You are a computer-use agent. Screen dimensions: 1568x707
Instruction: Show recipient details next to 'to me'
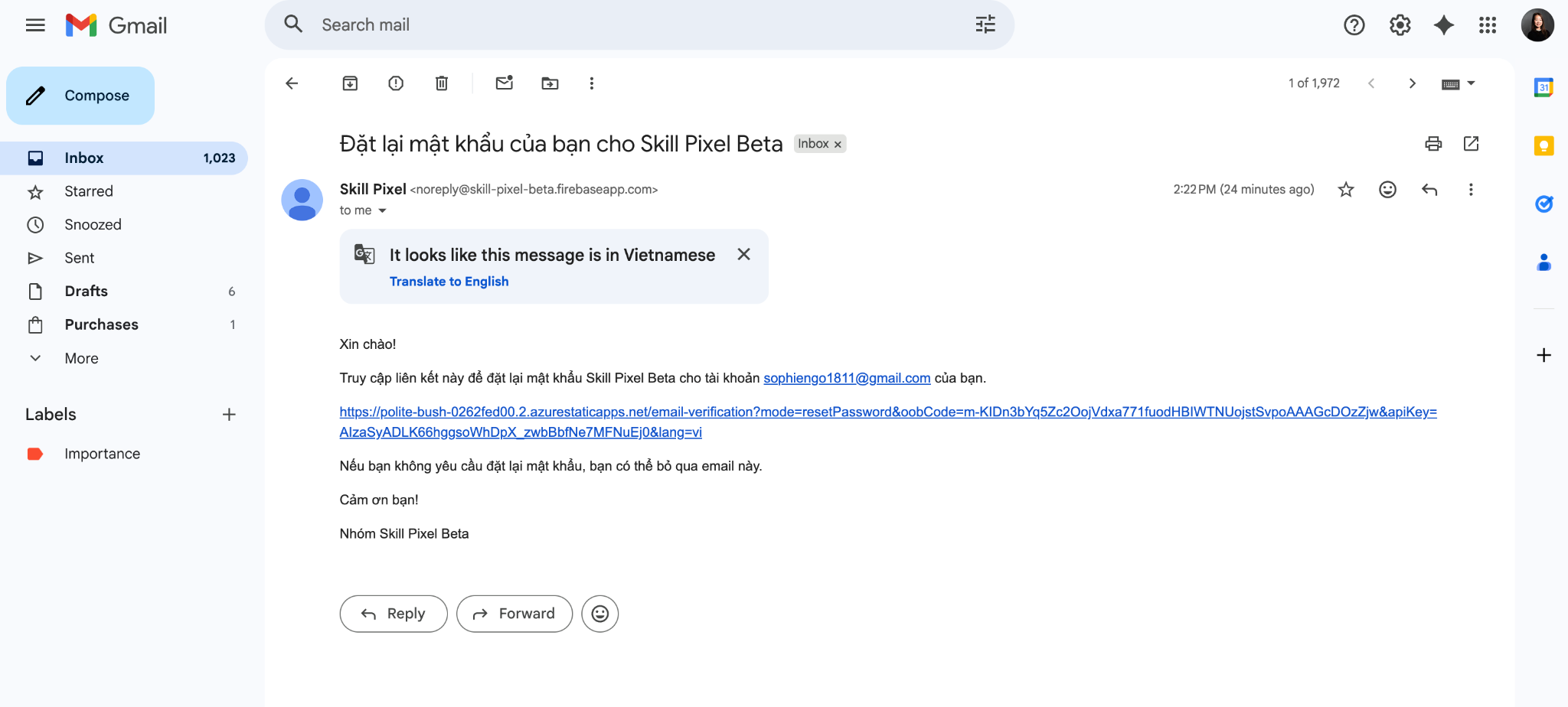click(x=382, y=210)
